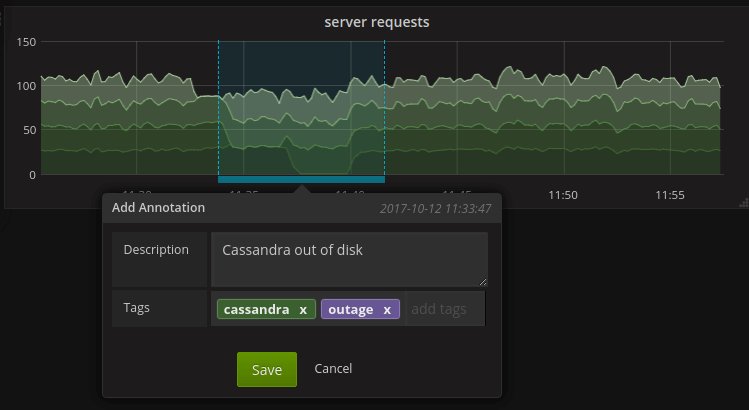Click the textarea resize handle in Description
749x410 pixels.
pyautogui.click(x=483, y=282)
